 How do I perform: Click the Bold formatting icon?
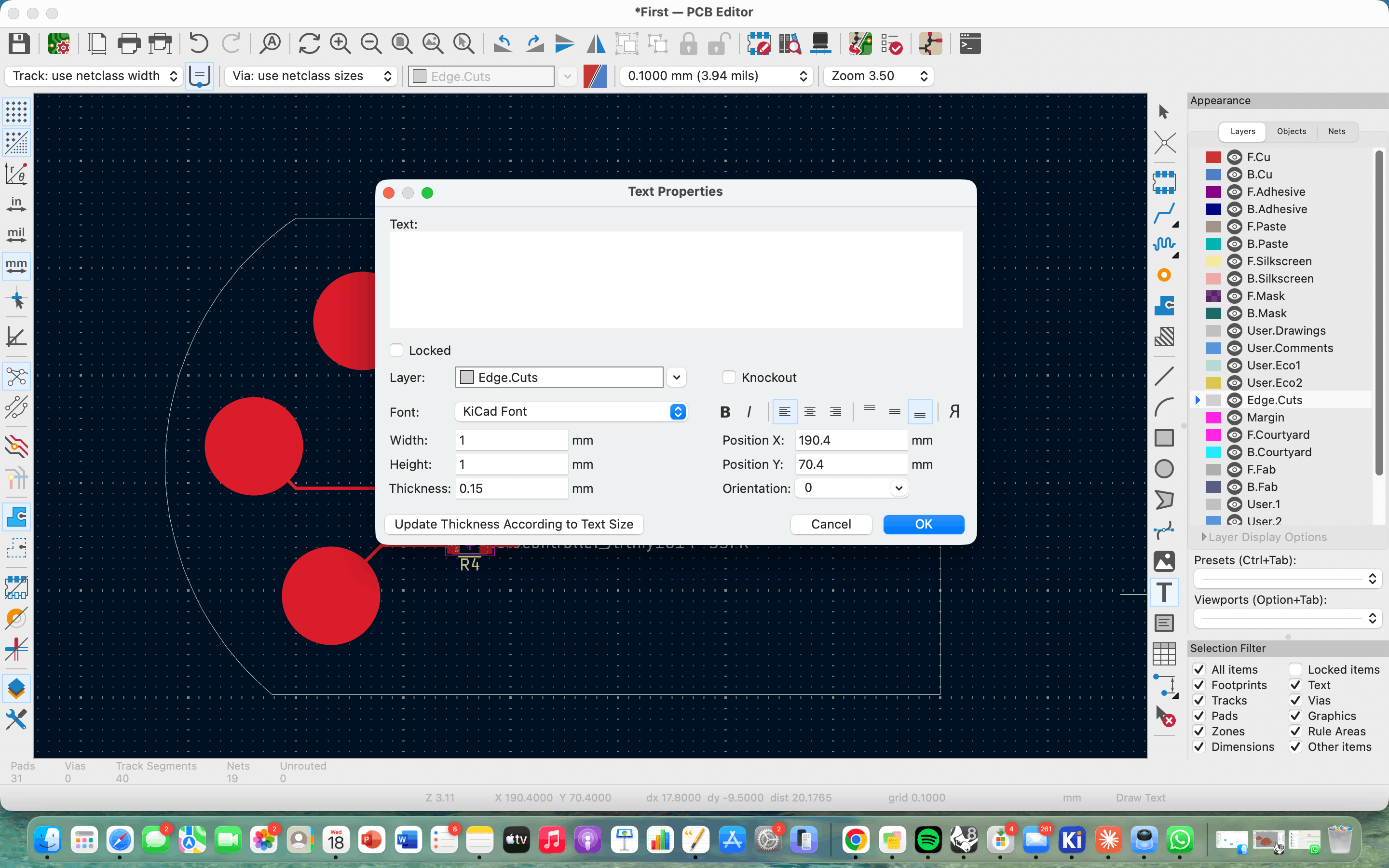coord(725,412)
